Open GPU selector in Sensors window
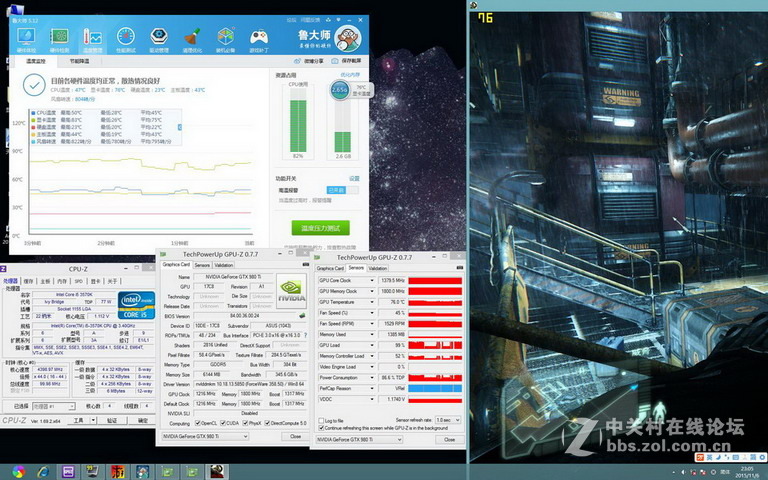768x480 pixels. pyautogui.click(x=359, y=439)
